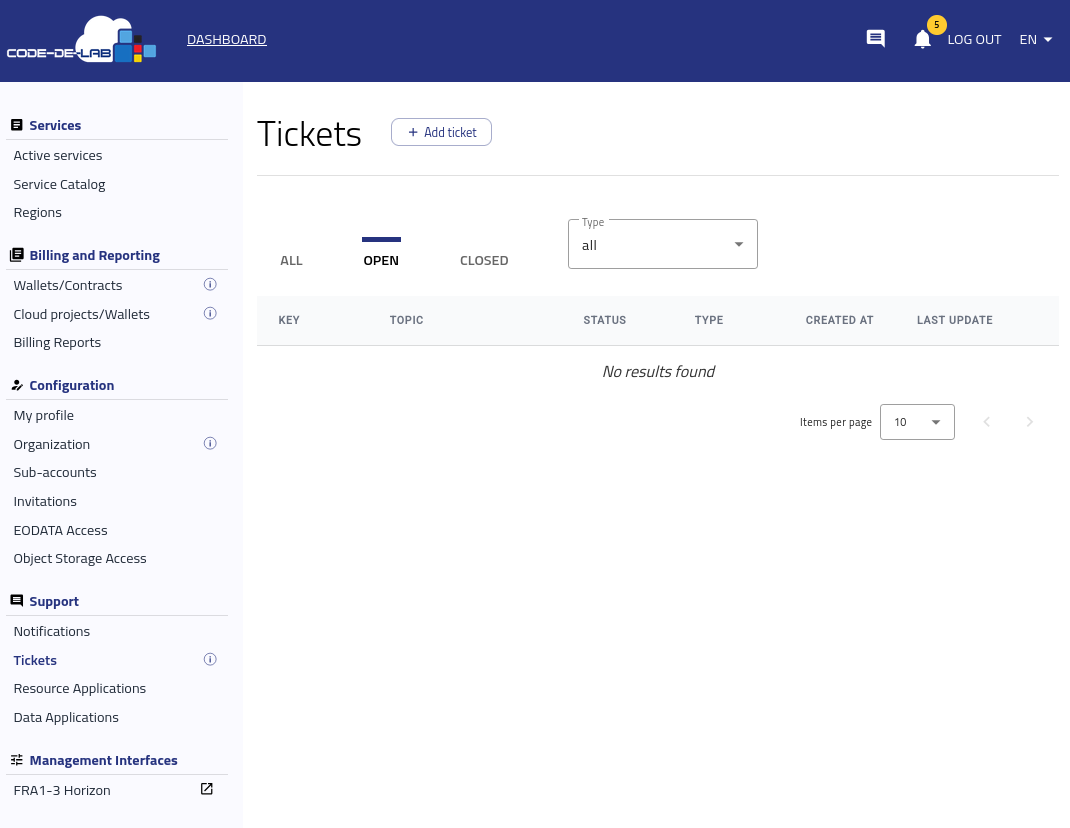Open Items per page dropdown

click(x=917, y=422)
